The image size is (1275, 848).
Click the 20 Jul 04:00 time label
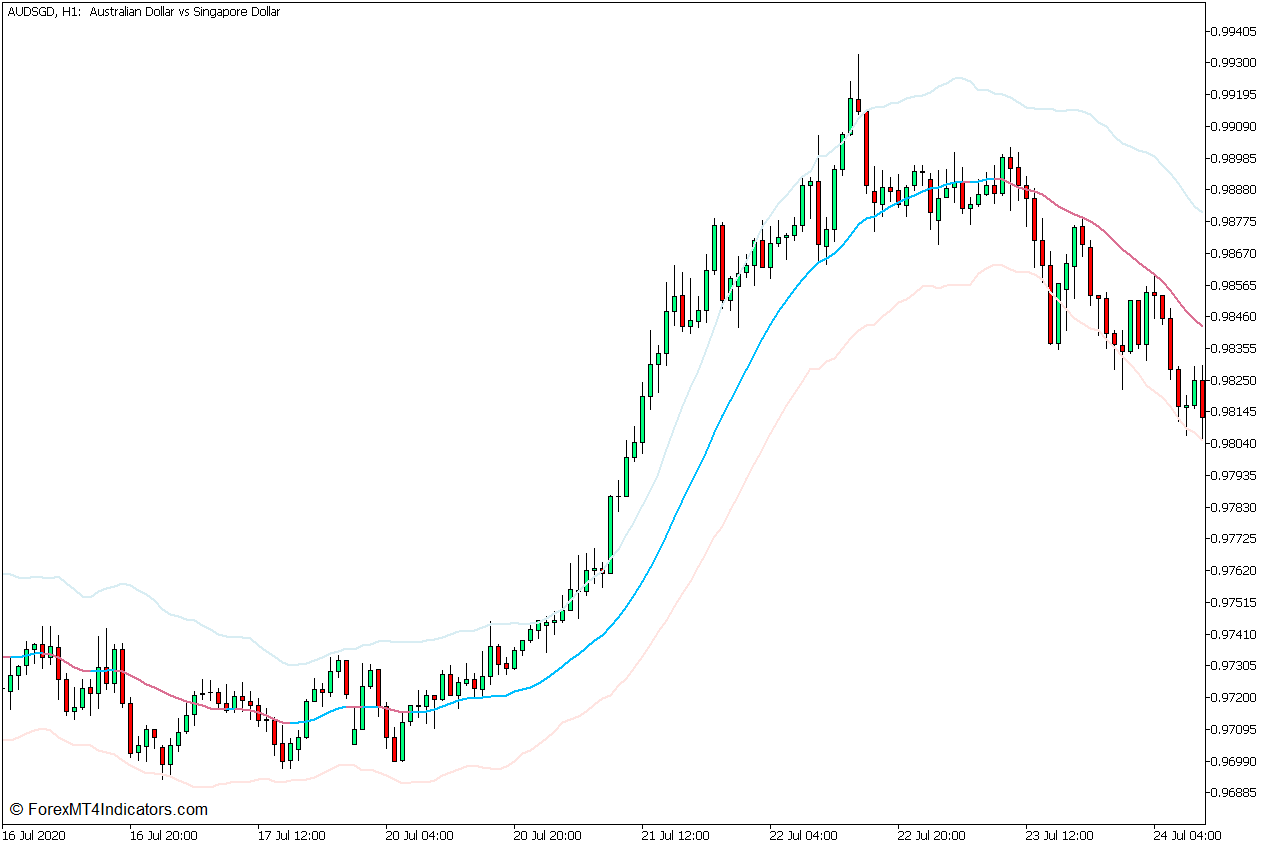coord(419,835)
